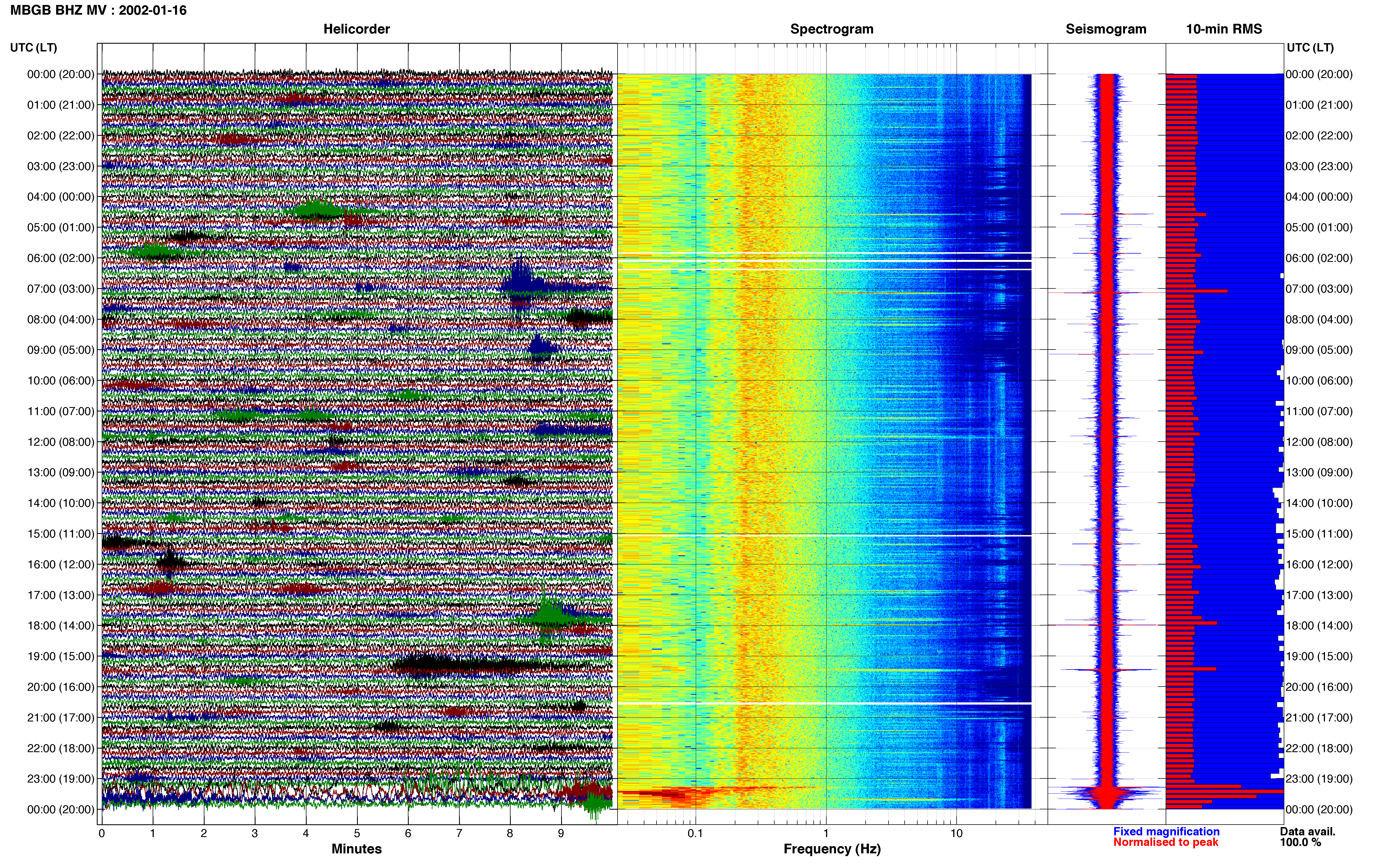1388x868 pixels.
Task: Select the Helicorder panel heading
Action: [x=356, y=29]
